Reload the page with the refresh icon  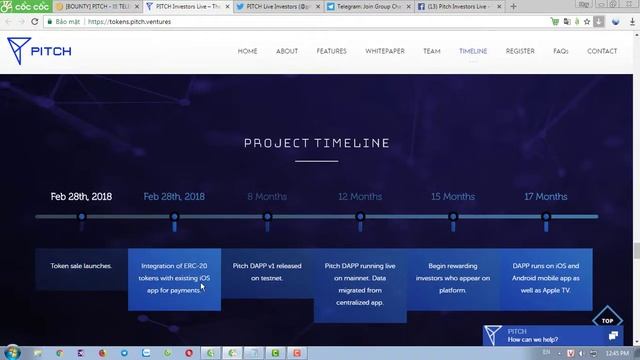pos(35,22)
